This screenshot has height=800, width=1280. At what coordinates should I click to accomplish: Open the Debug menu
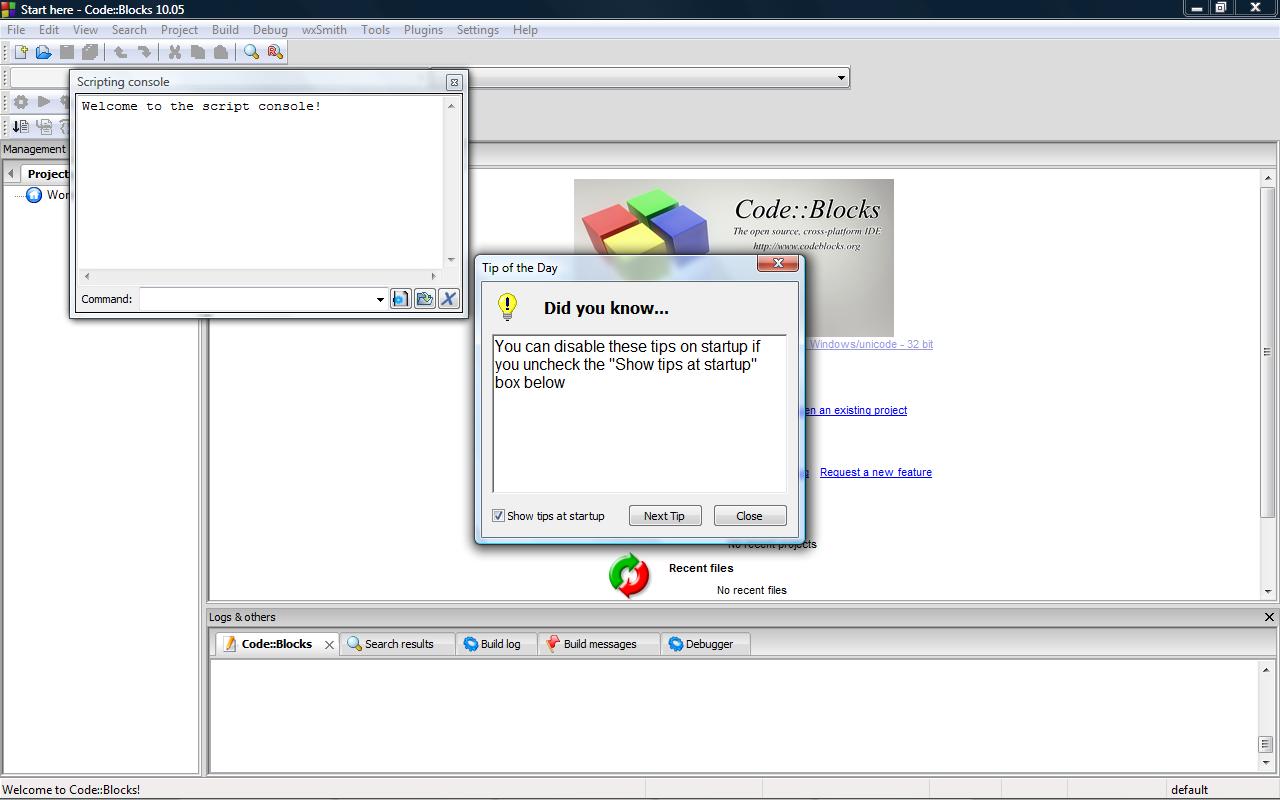(270, 30)
